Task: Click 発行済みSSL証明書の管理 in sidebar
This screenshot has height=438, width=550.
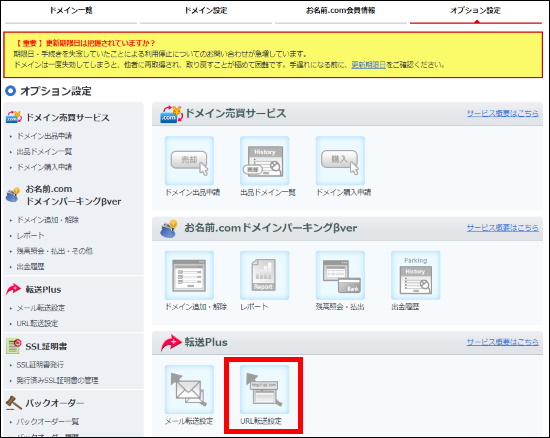Action: click(58, 380)
